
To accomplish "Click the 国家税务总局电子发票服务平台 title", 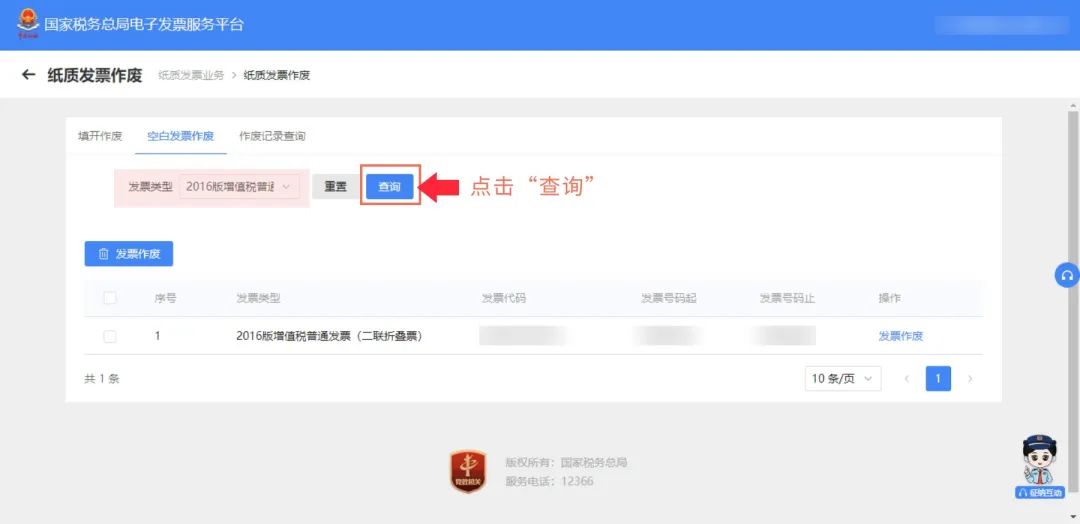I will (x=144, y=25).
